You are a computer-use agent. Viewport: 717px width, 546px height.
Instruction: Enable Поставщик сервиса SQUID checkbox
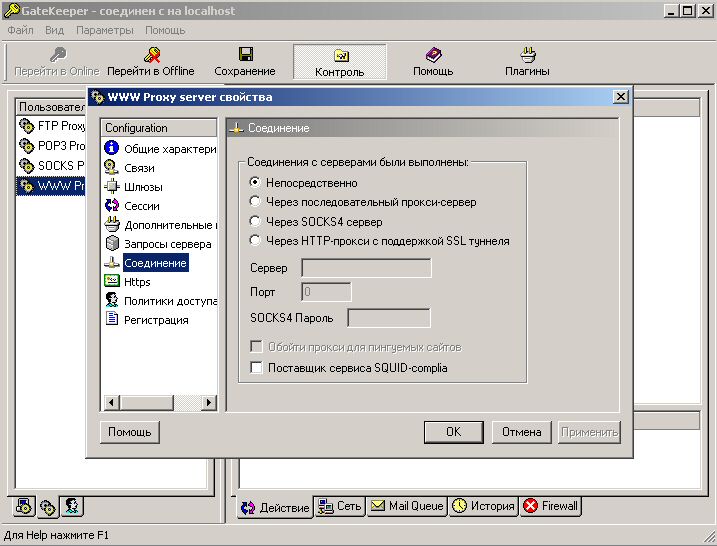(256, 368)
